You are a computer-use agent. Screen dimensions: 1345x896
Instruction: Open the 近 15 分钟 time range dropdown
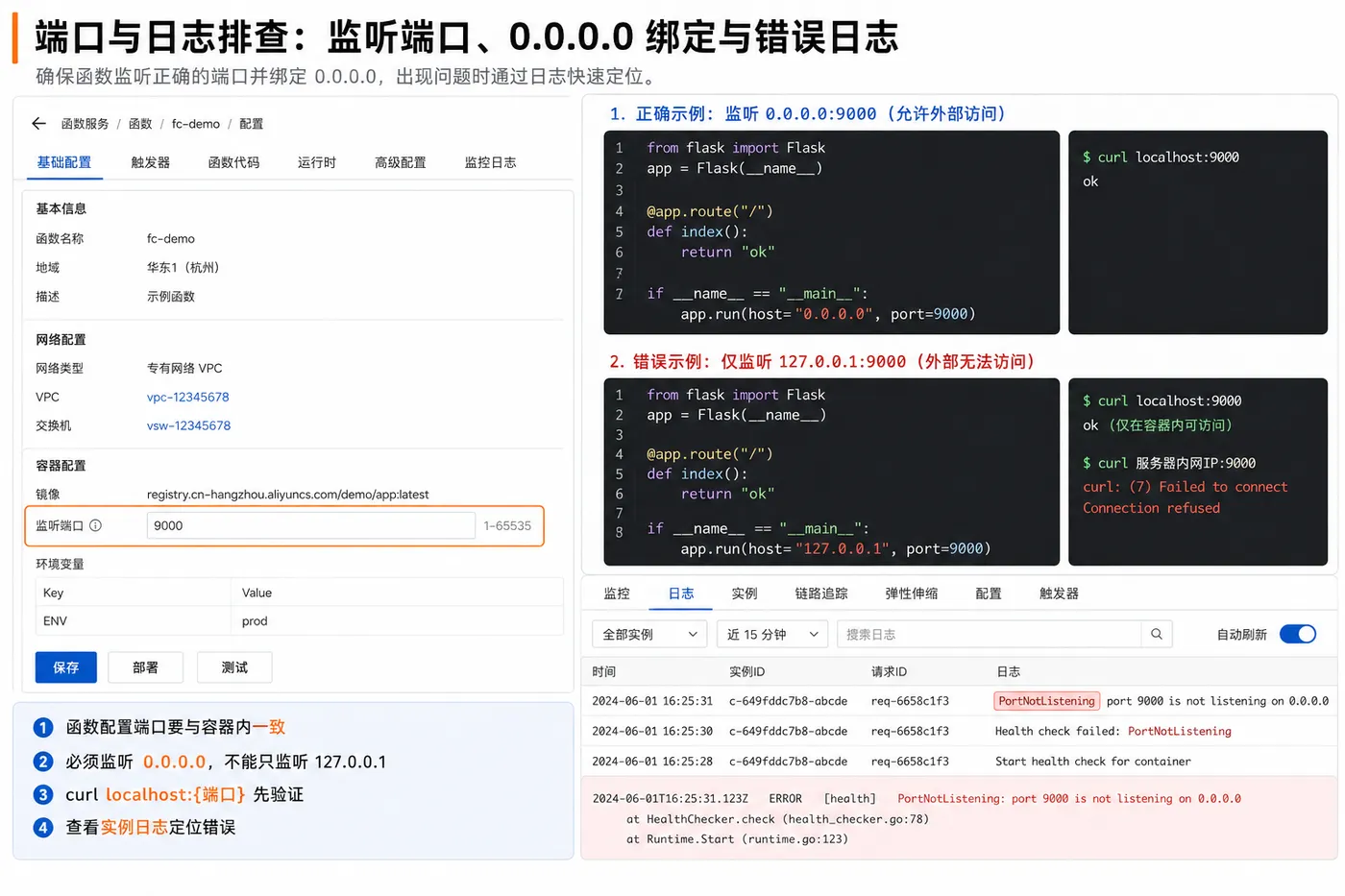(x=772, y=634)
